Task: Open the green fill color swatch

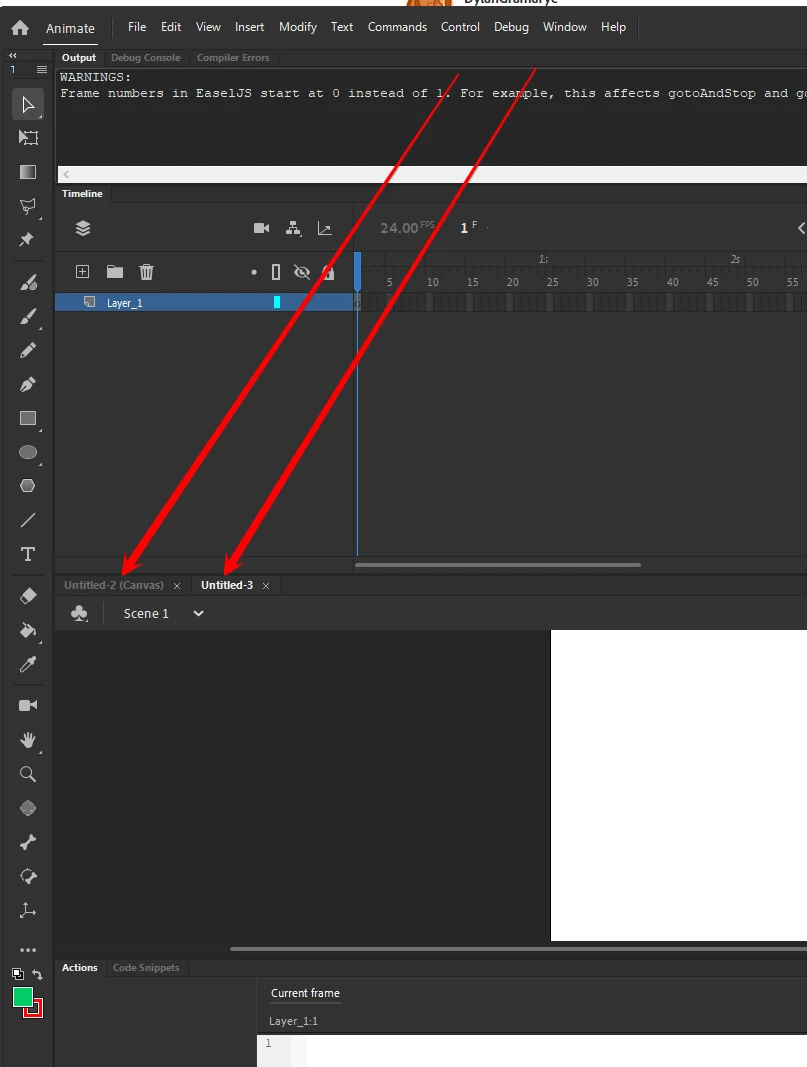Action: pos(22,998)
